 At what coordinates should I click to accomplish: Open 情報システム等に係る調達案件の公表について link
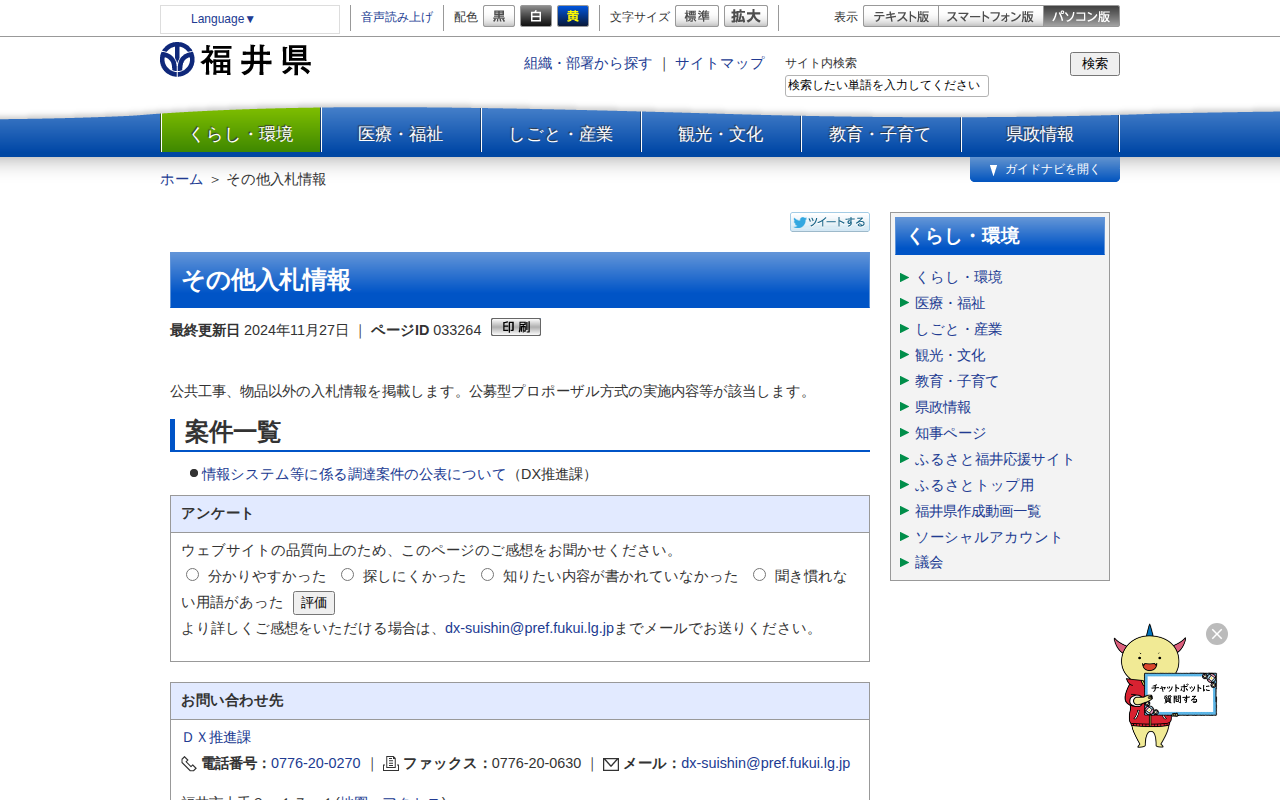point(354,474)
